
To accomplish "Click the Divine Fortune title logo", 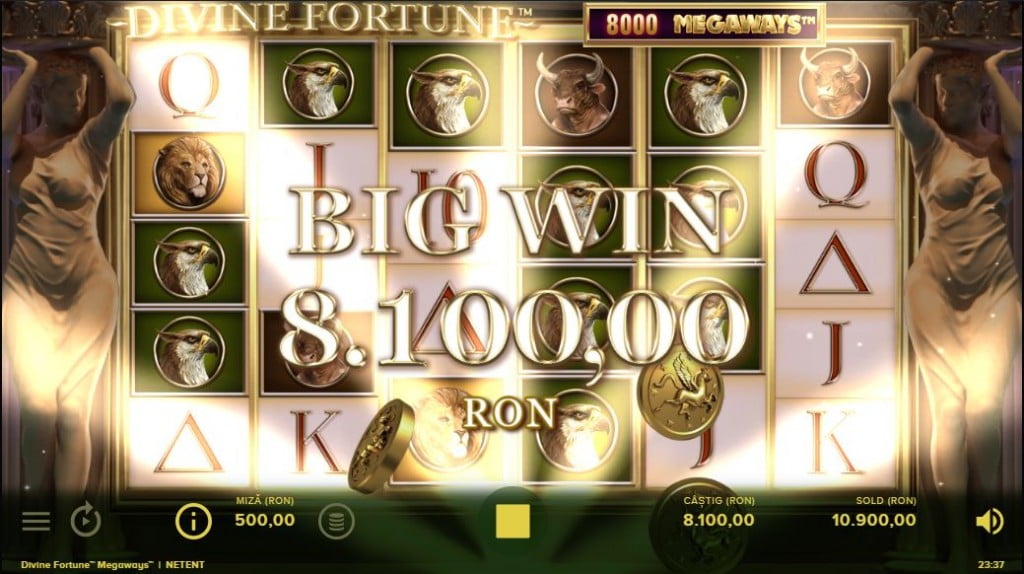I will pos(328,22).
